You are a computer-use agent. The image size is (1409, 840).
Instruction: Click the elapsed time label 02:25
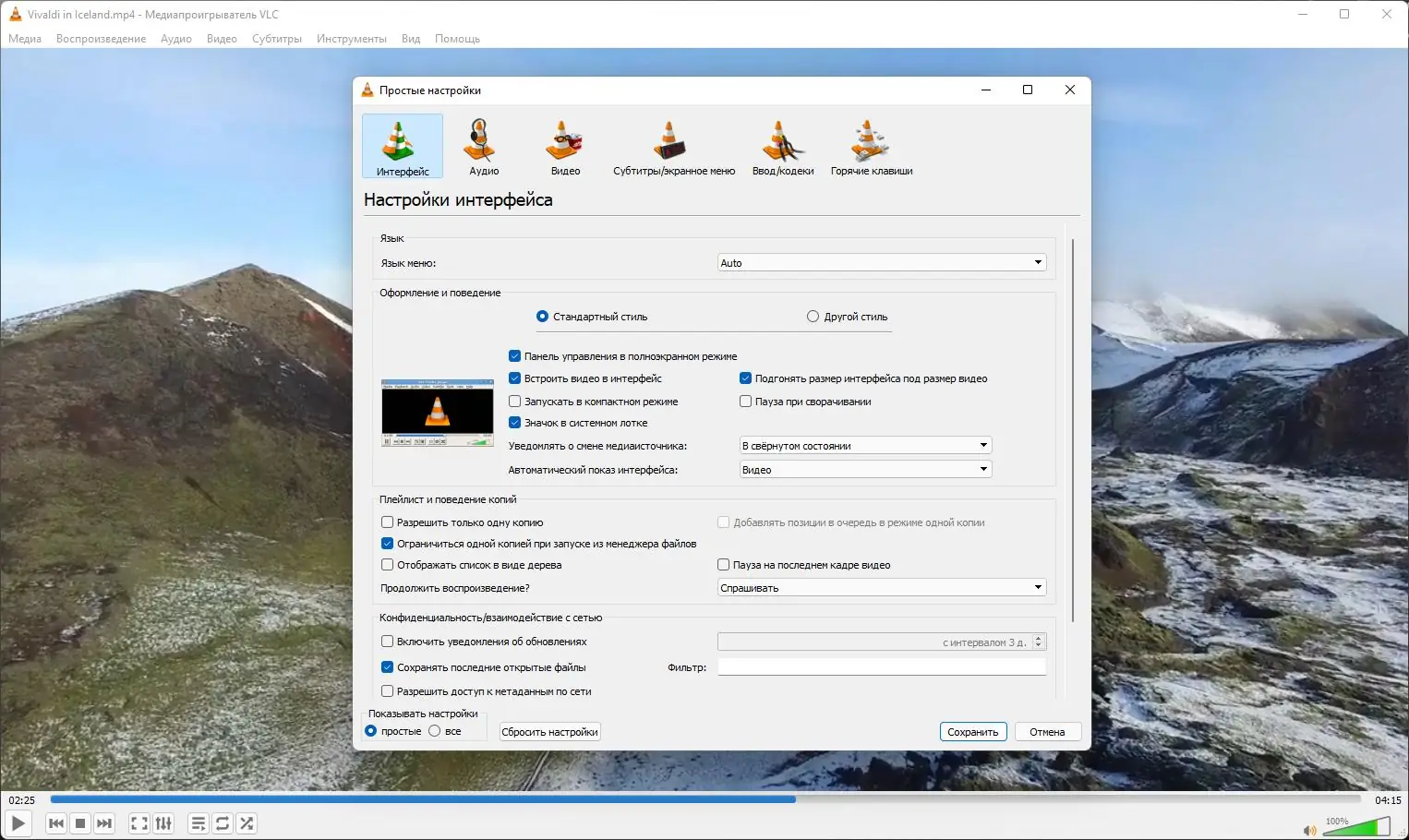(22, 800)
